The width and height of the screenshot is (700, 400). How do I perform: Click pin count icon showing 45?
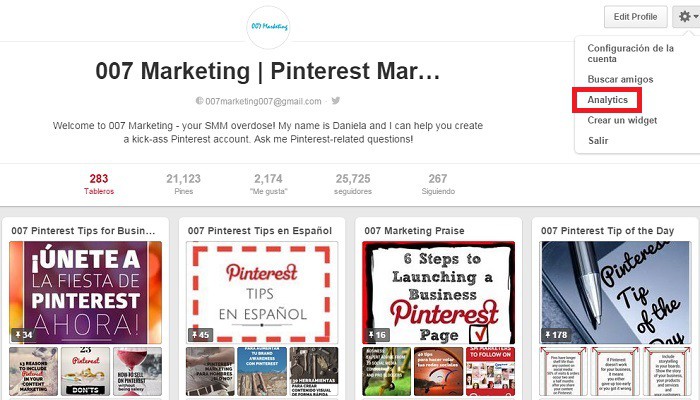[200, 334]
